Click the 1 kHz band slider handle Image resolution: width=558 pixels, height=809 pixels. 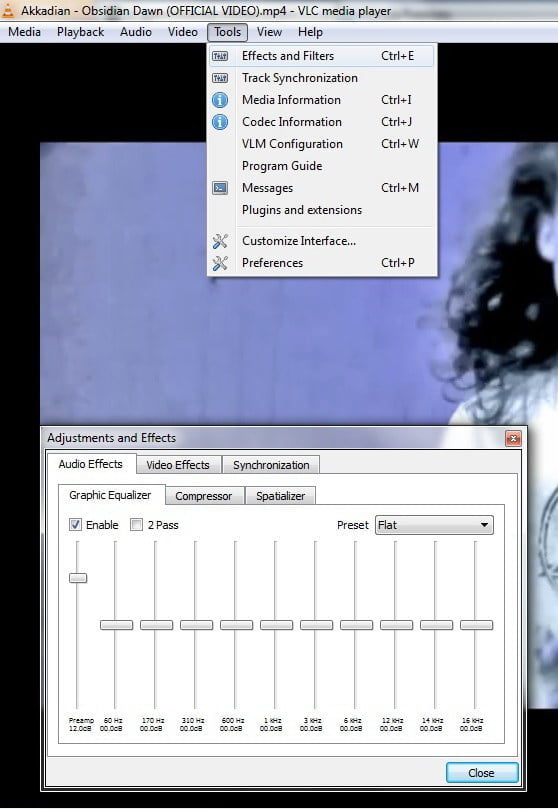276,625
